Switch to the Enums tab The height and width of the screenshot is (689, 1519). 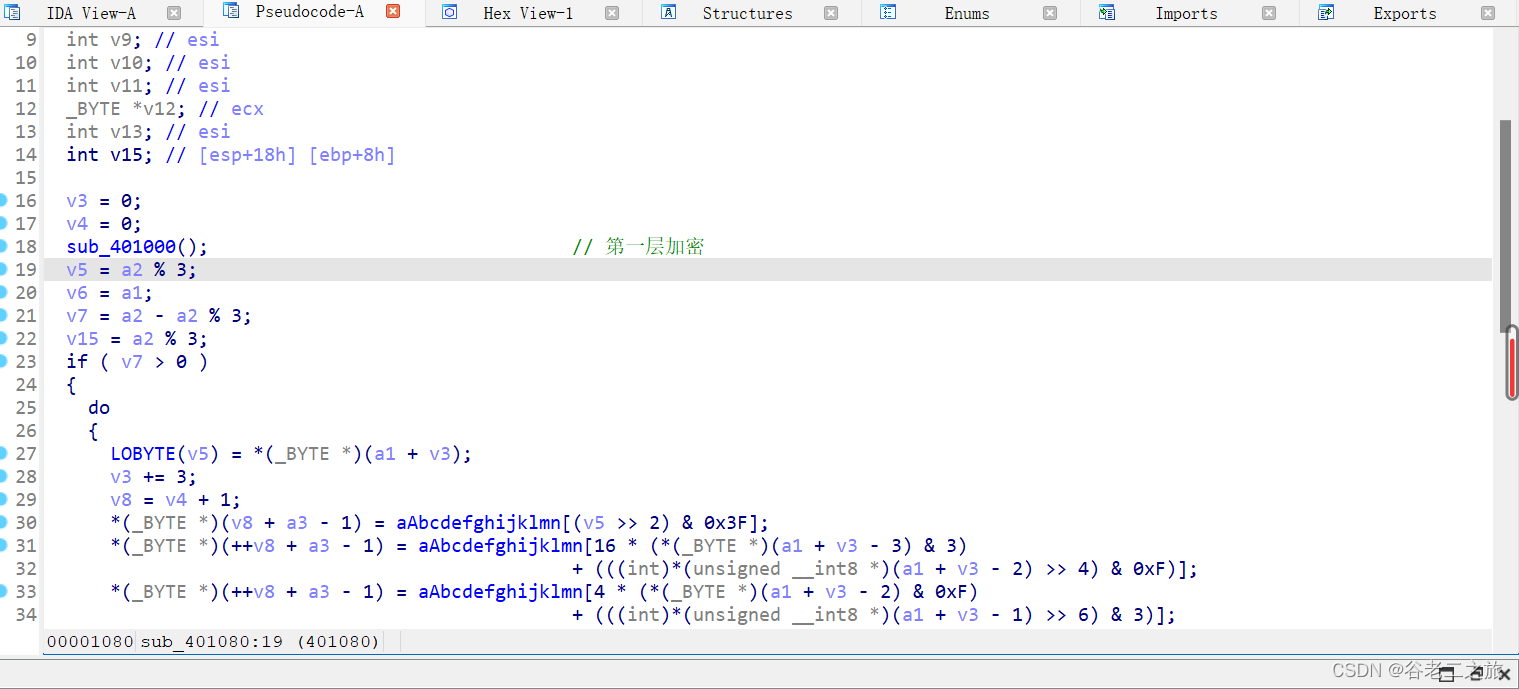pyautogui.click(x=966, y=13)
